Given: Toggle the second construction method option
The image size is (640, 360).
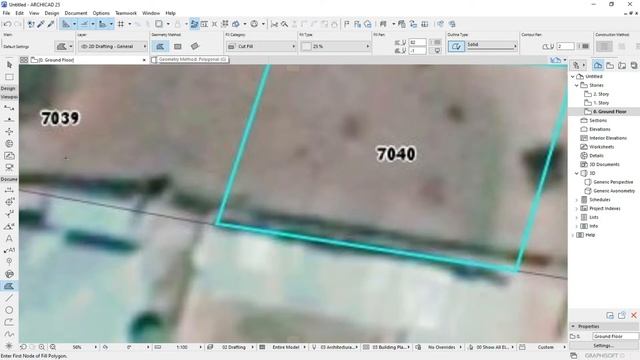Looking at the screenshot, I should (x=621, y=46).
